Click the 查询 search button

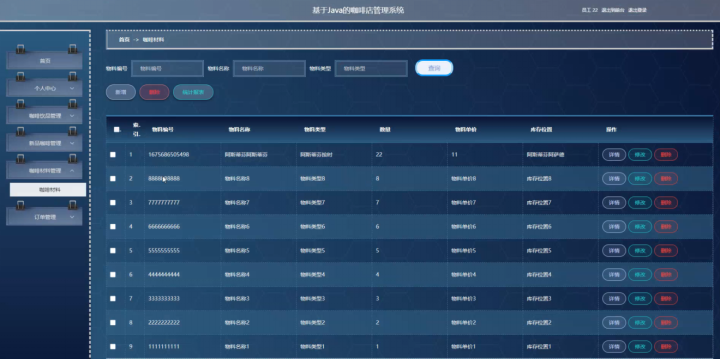(434, 68)
